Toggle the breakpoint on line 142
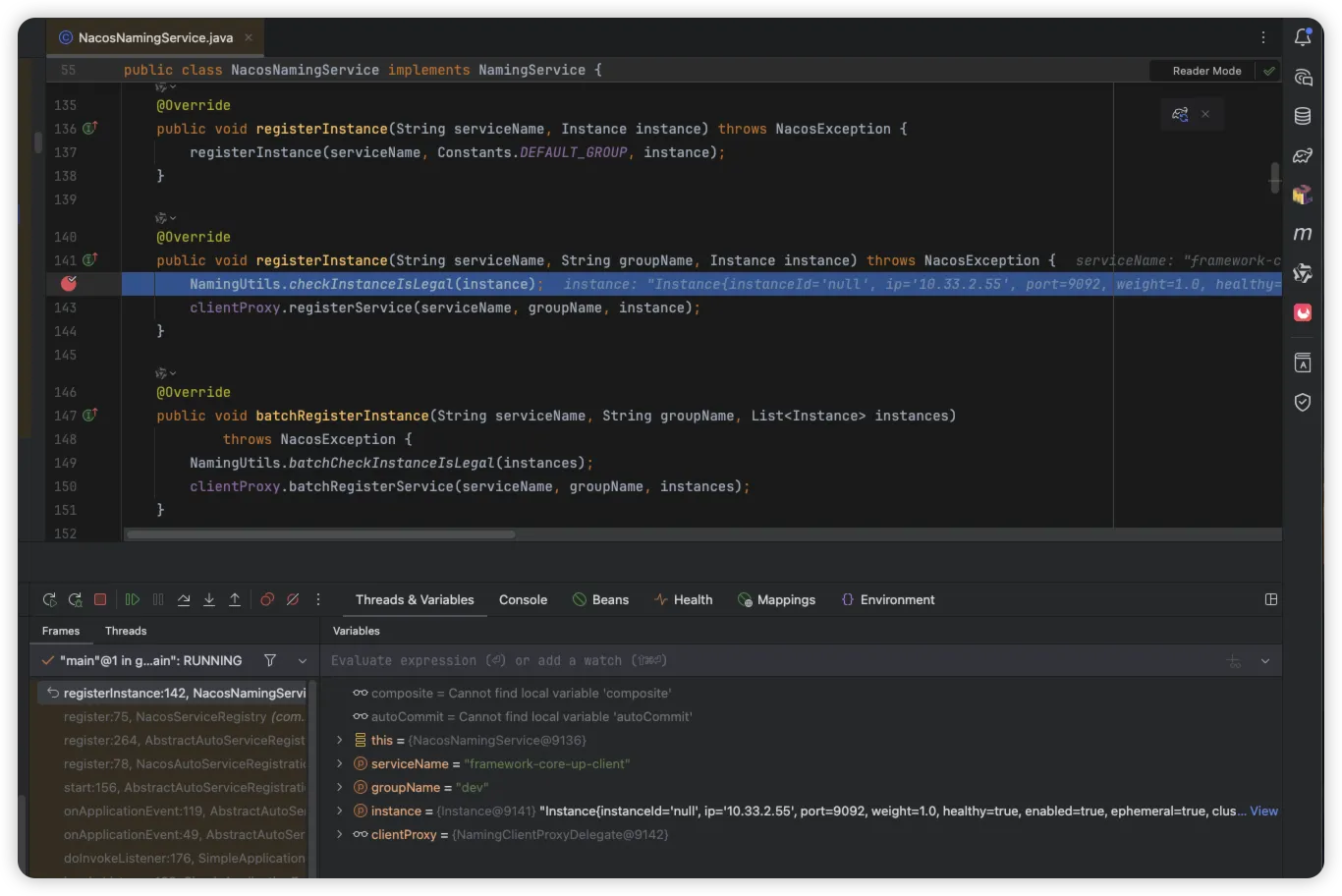 69,284
